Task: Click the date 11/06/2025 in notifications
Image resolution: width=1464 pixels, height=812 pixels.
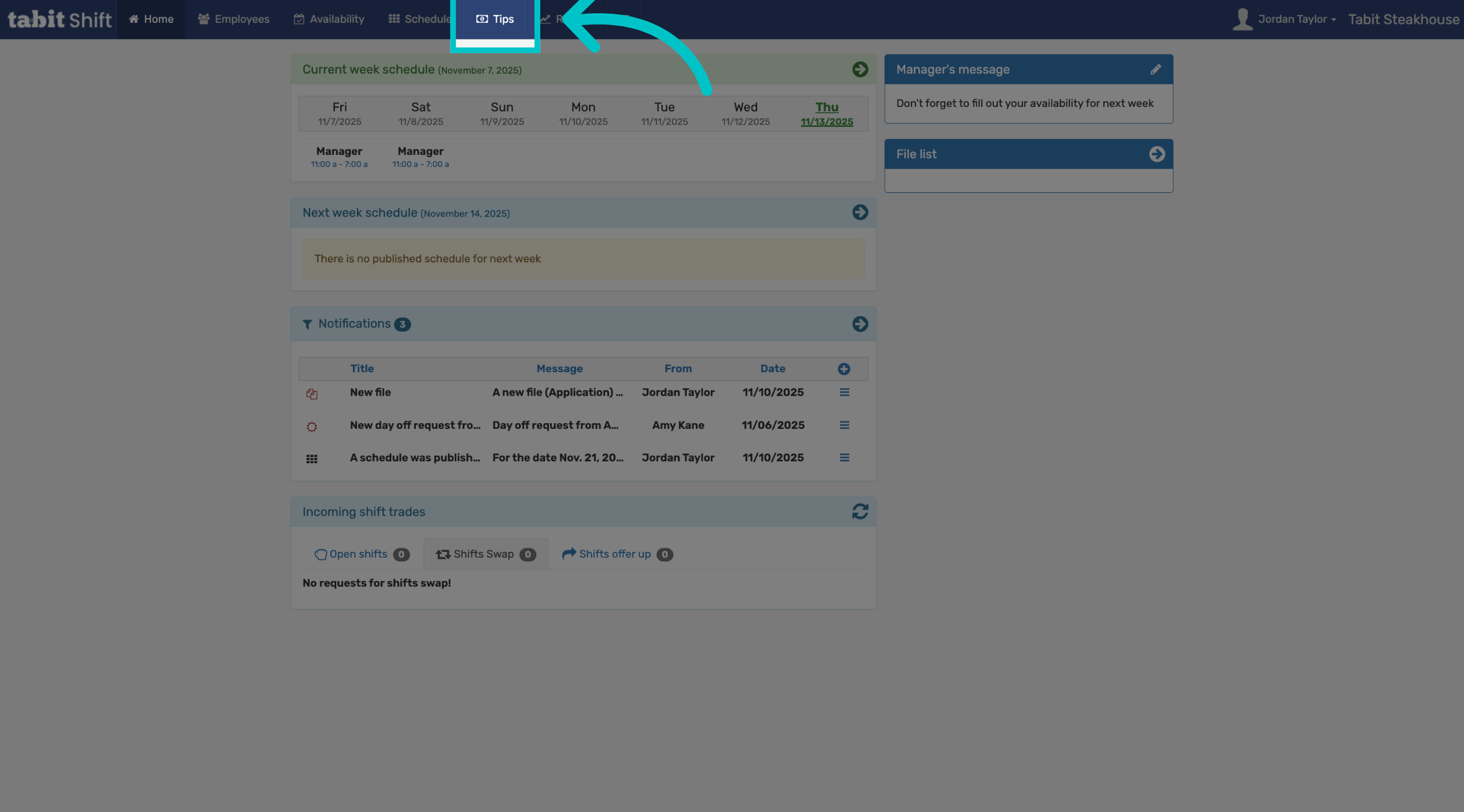Action: point(773,425)
